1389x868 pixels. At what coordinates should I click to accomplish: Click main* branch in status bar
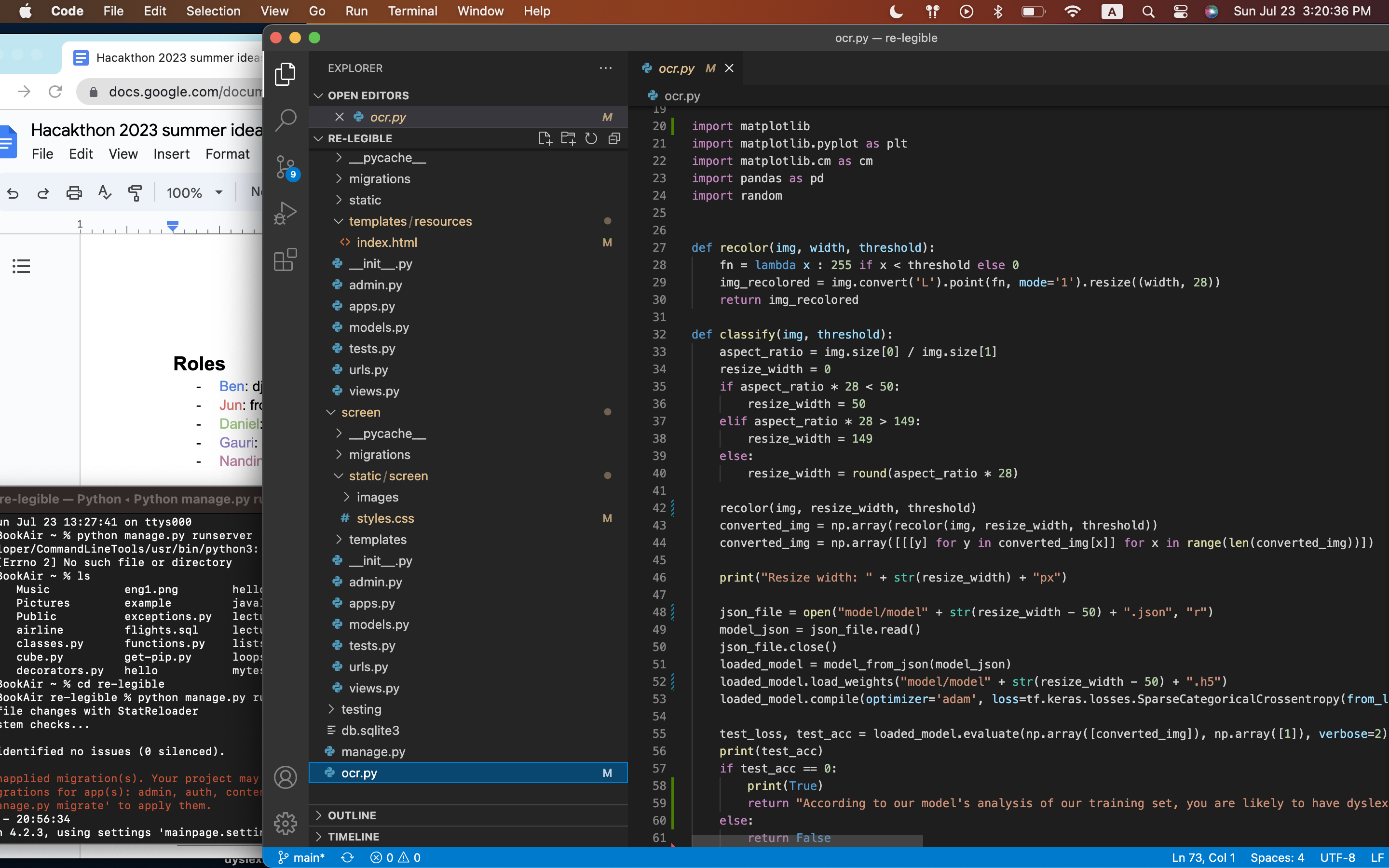302,857
